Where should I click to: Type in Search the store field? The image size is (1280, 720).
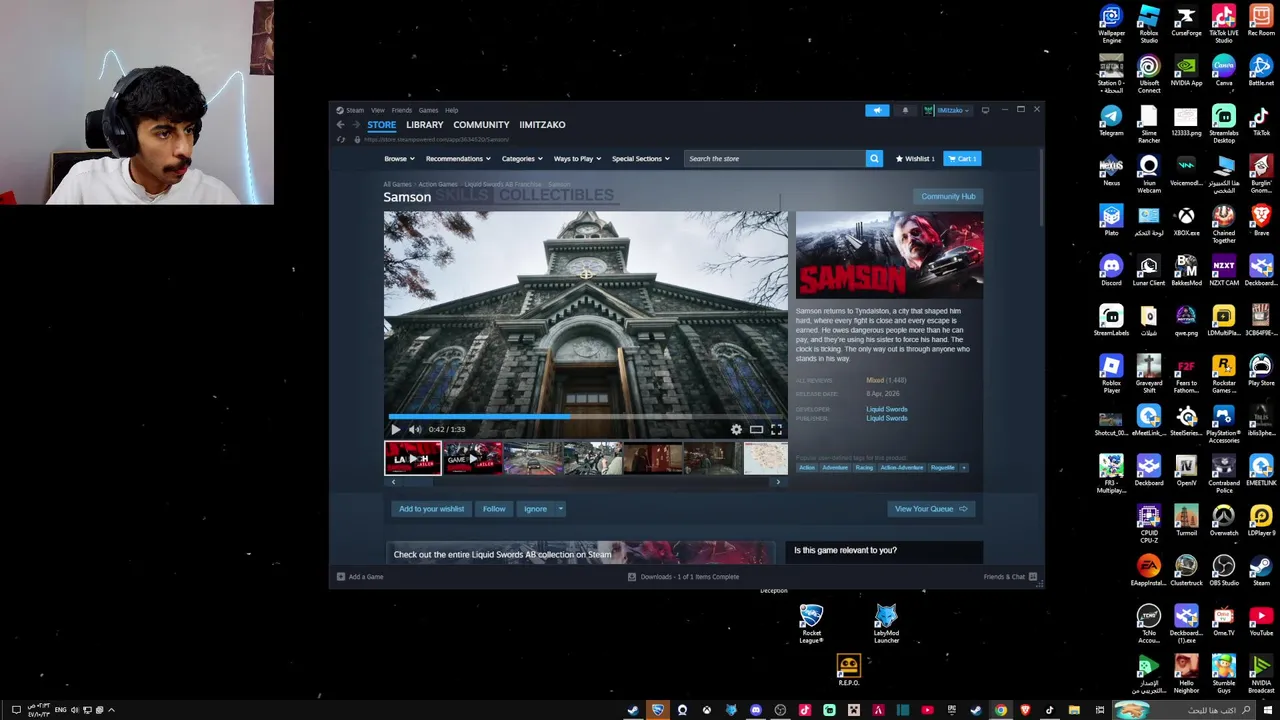pyautogui.click(x=774, y=158)
